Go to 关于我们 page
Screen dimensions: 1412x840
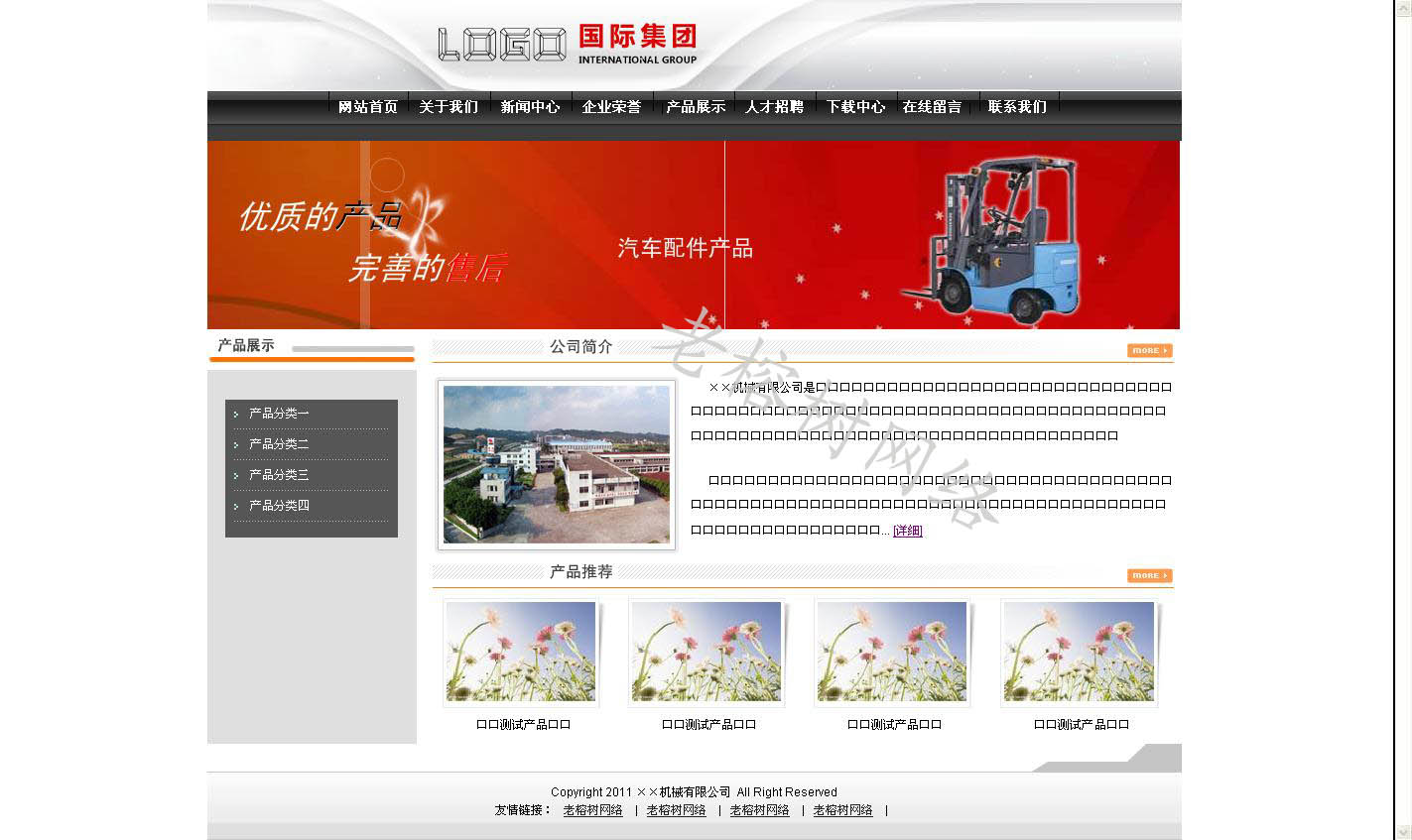(449, 107)
